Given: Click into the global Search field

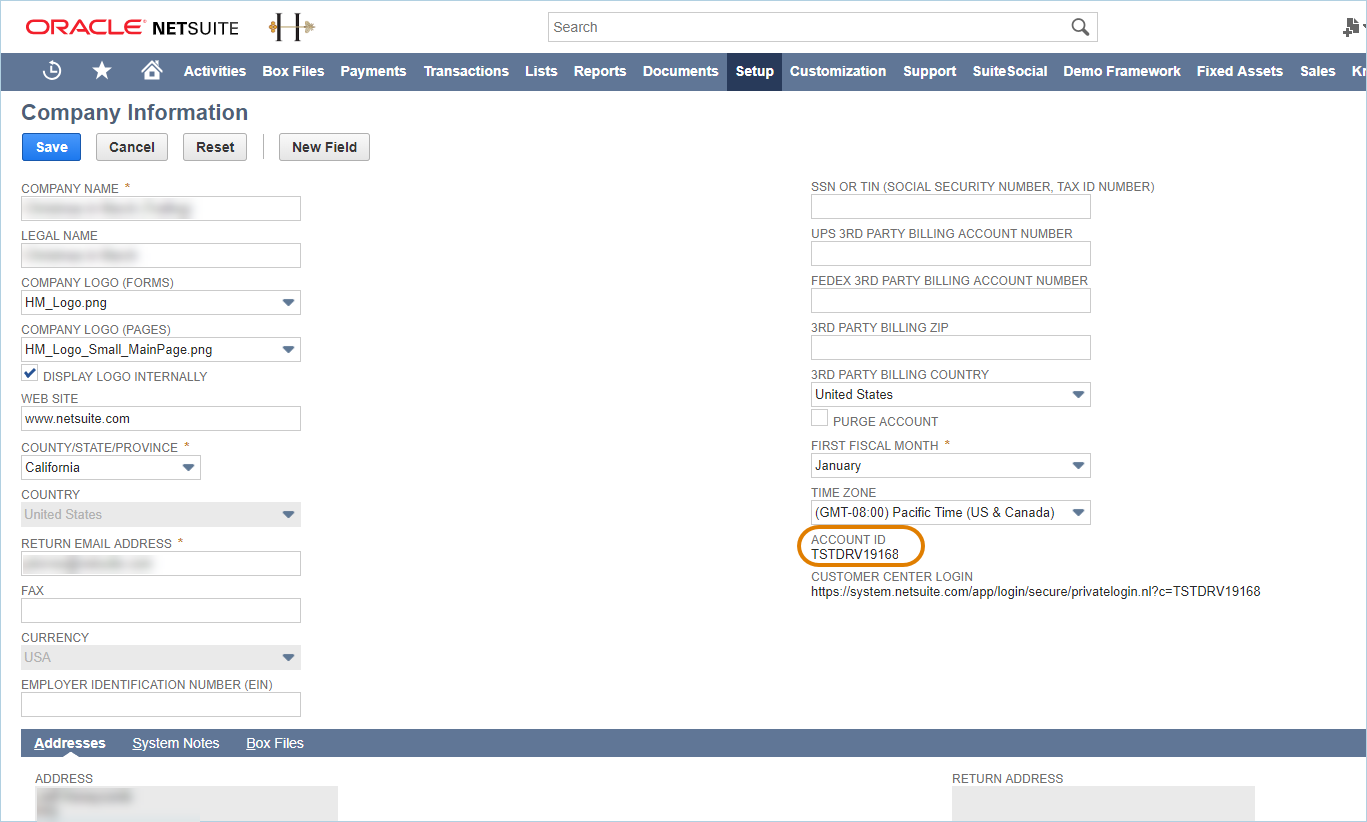Looking at the screenshot, I should point(808,27).
